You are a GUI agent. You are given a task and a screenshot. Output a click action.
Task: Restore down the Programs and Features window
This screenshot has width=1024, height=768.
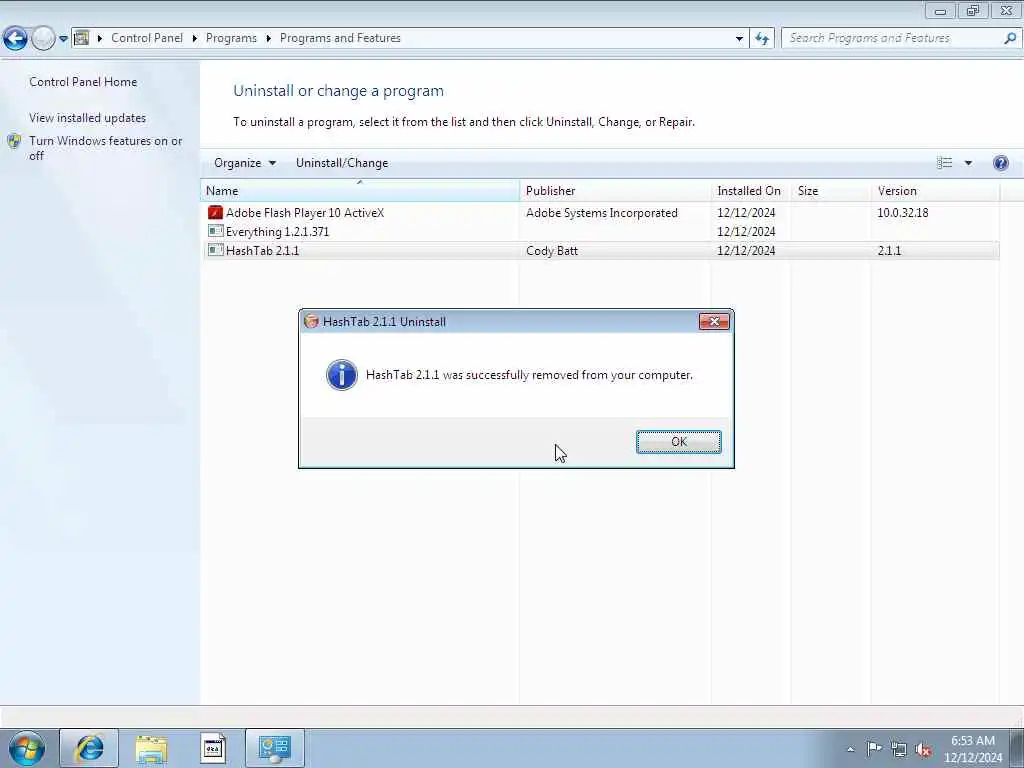(x=973, y=10)
